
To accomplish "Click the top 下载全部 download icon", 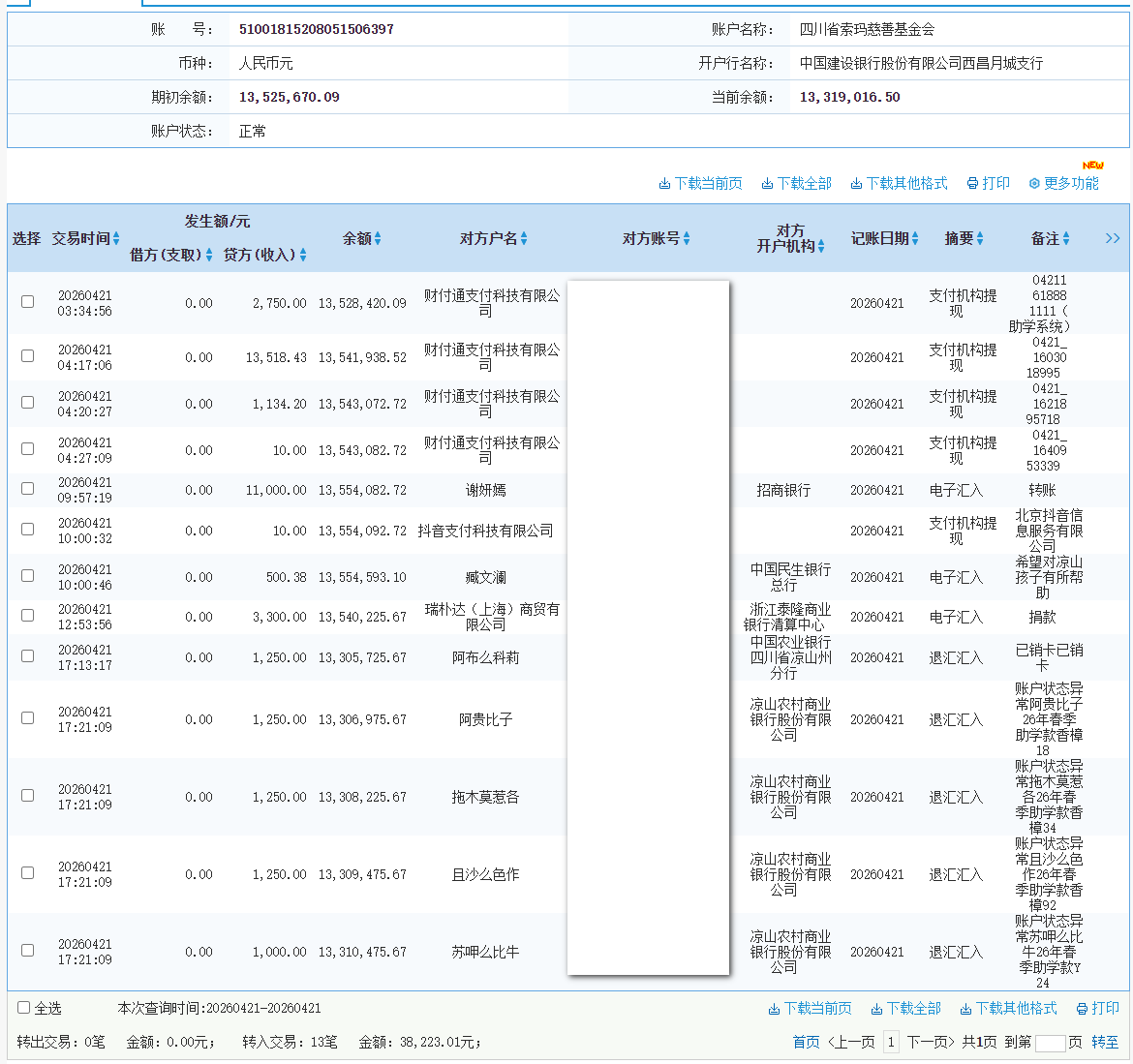I will click(x=767, y=184).
